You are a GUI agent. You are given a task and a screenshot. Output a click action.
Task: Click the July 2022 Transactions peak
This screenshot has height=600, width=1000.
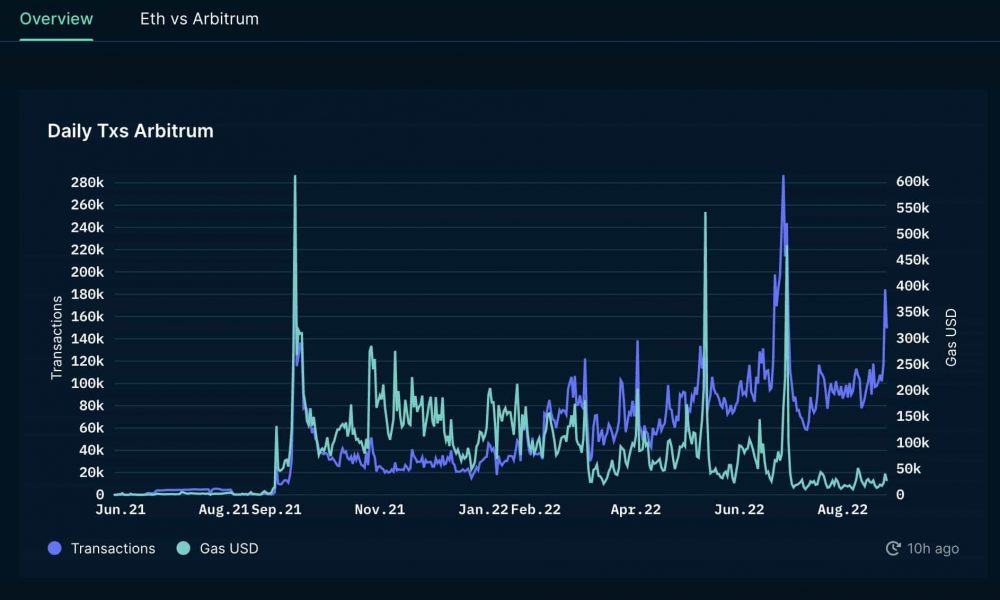(x=783, y=177)
